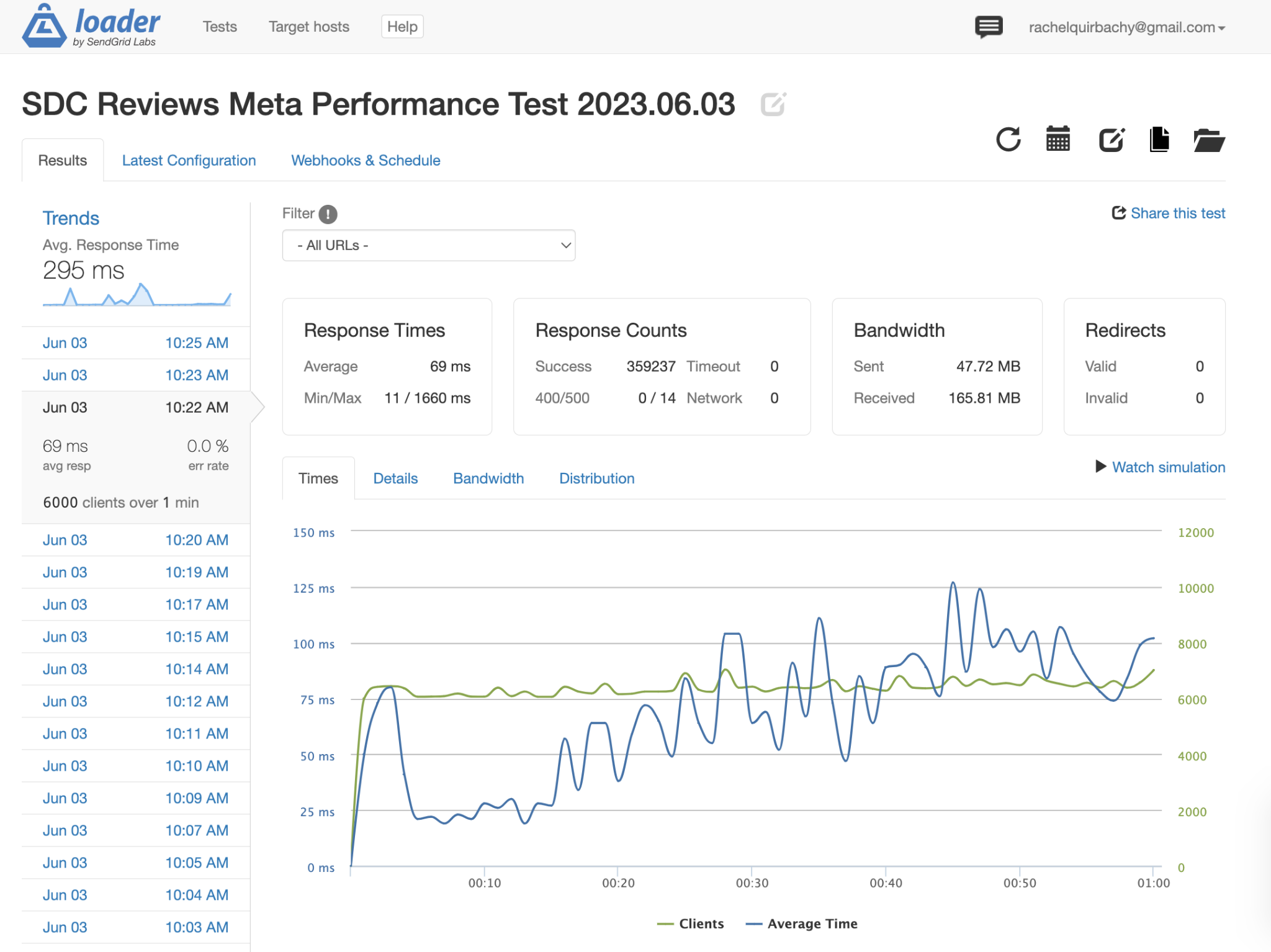Select the Jun 03 10:25 AM run
The width and height of the screenshot is (1271, 952).
point(135,343)
